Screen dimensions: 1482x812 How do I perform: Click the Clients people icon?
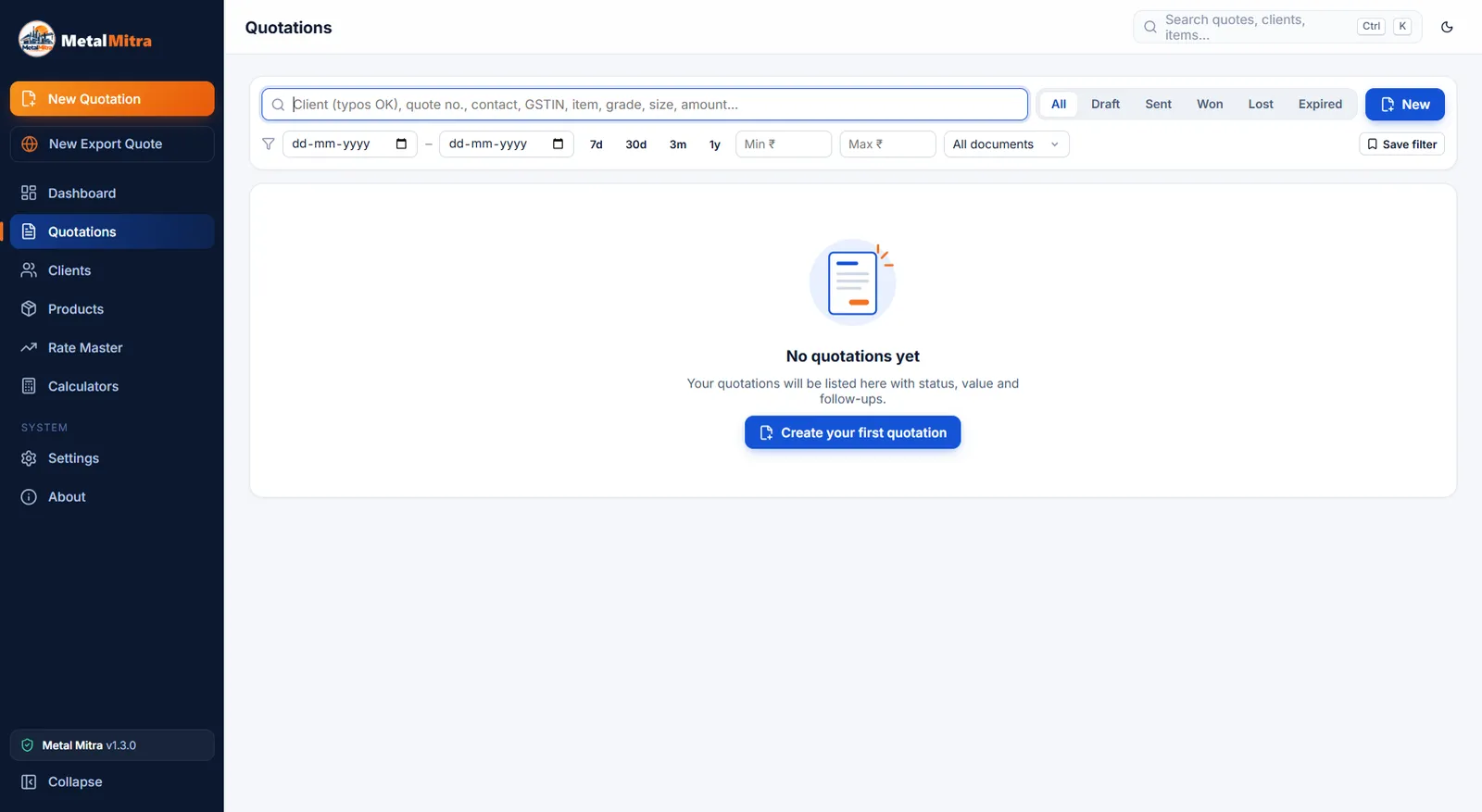click(29, 270)
